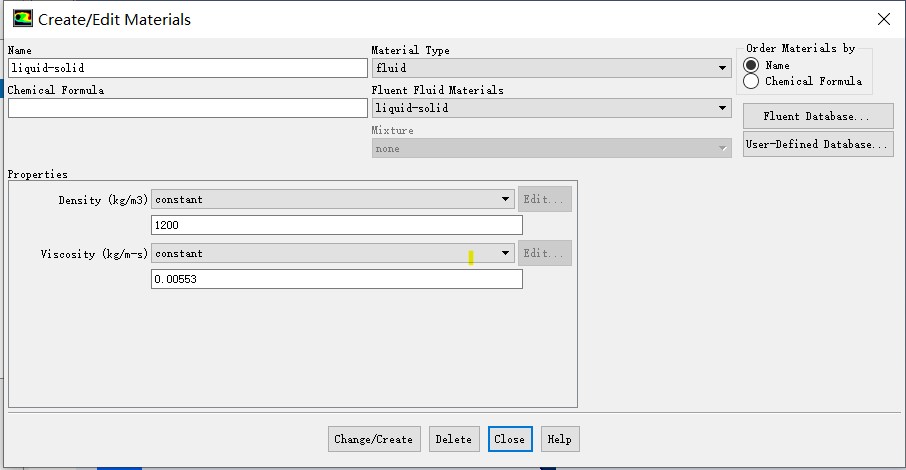The width and height of the screenshot is (906, 470).
Task: Click the Close button at bottom
Action: tap(509, 439)
